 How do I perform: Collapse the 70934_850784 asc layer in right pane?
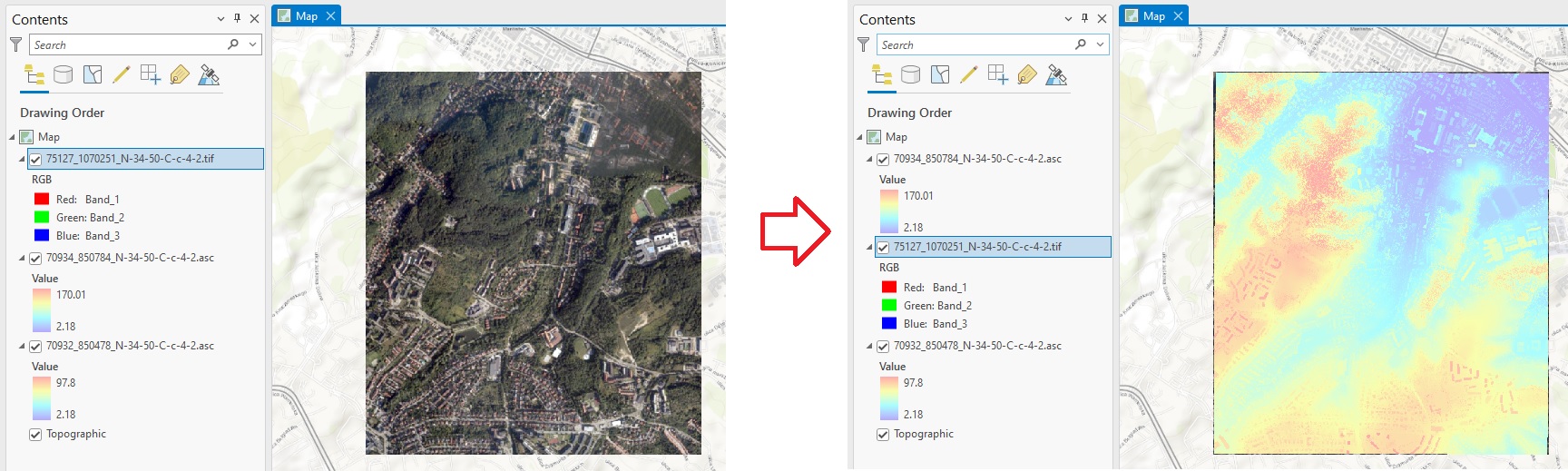[869, 159]
